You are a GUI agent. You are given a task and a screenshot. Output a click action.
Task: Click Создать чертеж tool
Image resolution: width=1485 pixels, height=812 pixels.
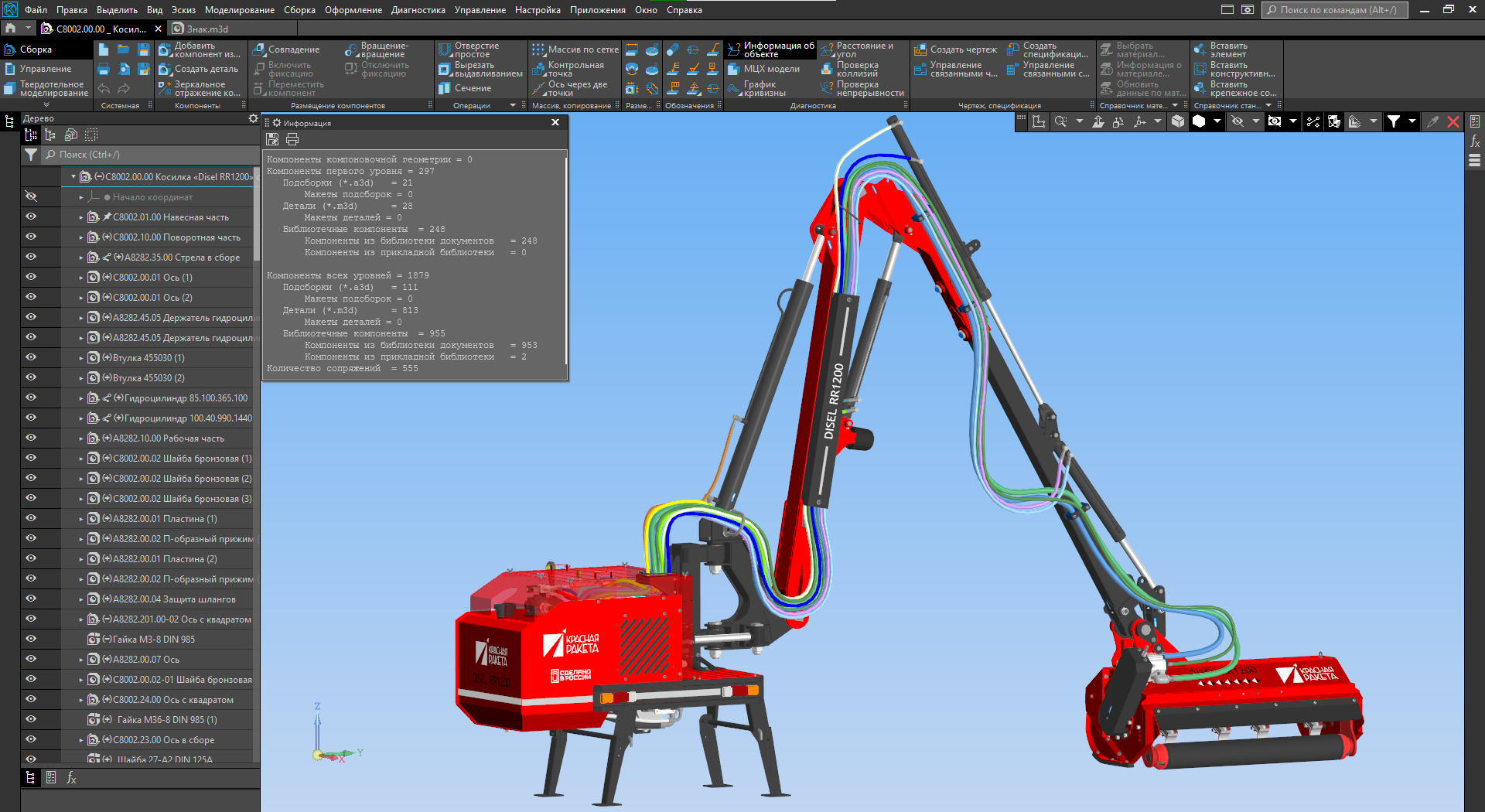coord(955,49)
